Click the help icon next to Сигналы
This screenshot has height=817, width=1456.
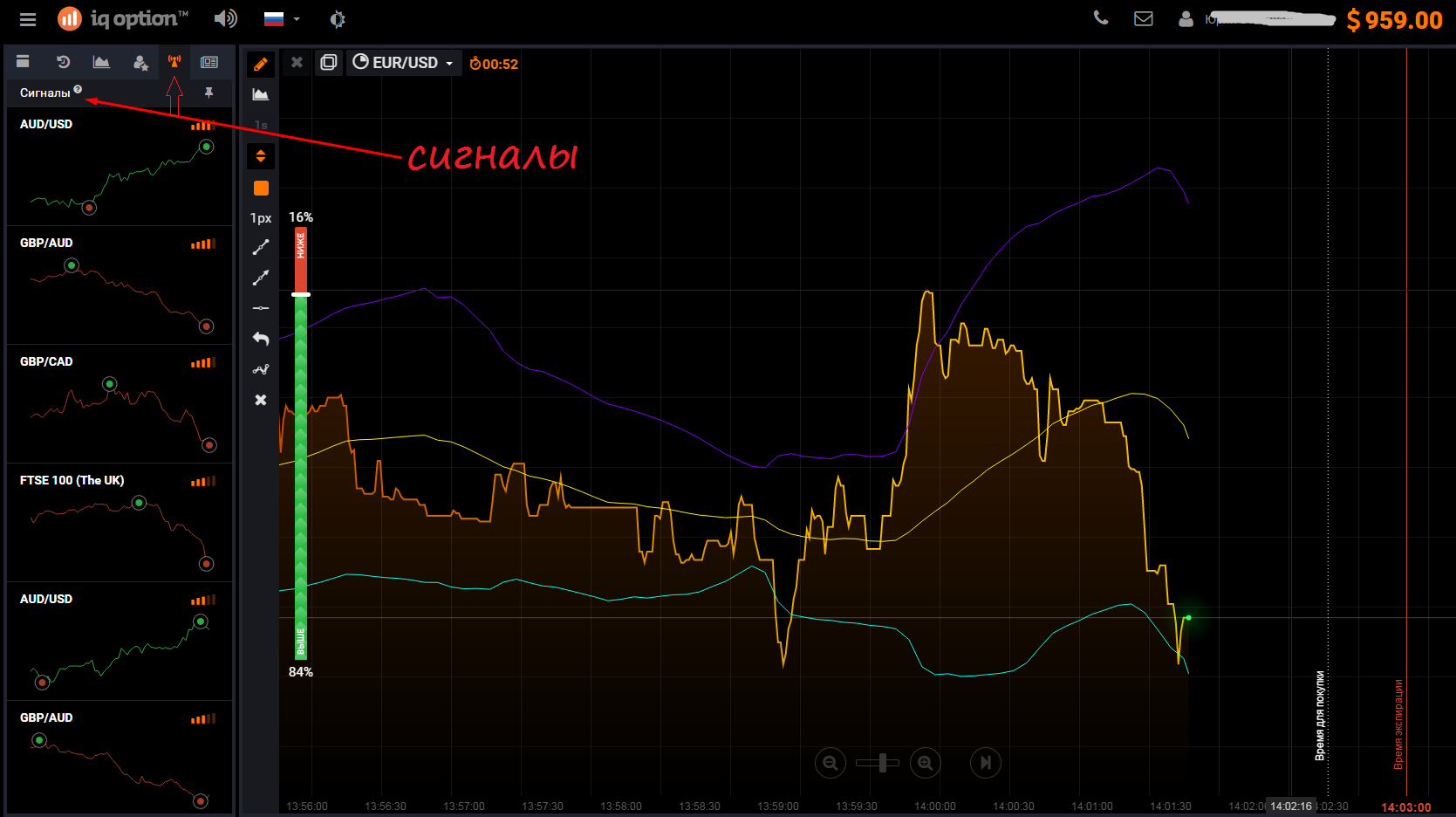click(x=79, y=89)
